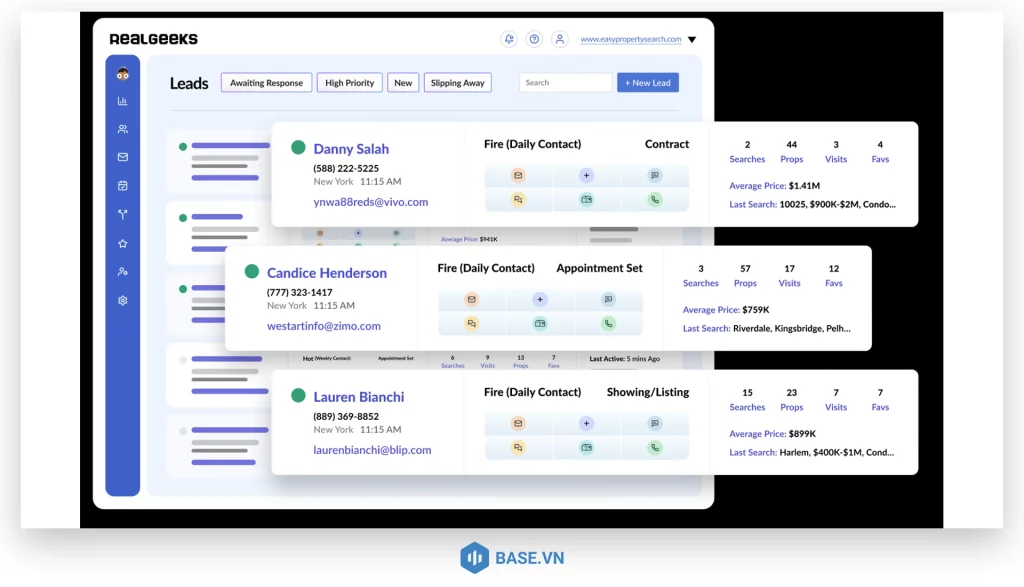Expand the easypropertysearch.com site dropdown arrow
The height and width of the screenshot is (587, 1024).
(692, 40)
